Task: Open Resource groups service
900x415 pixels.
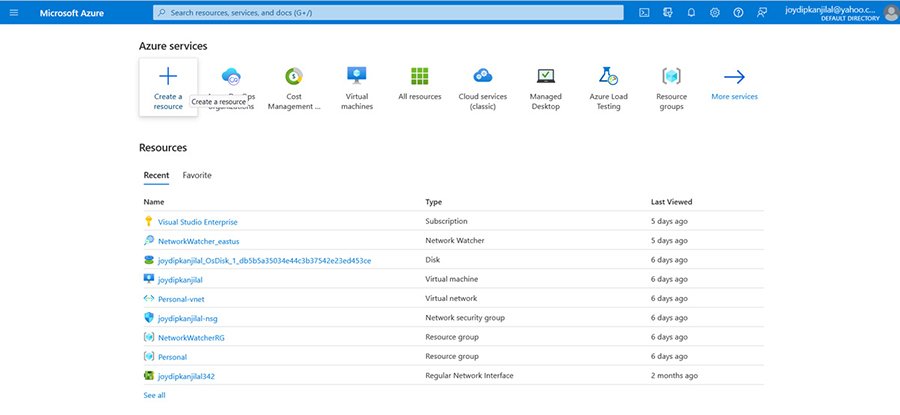Action: tap(671, 77)
